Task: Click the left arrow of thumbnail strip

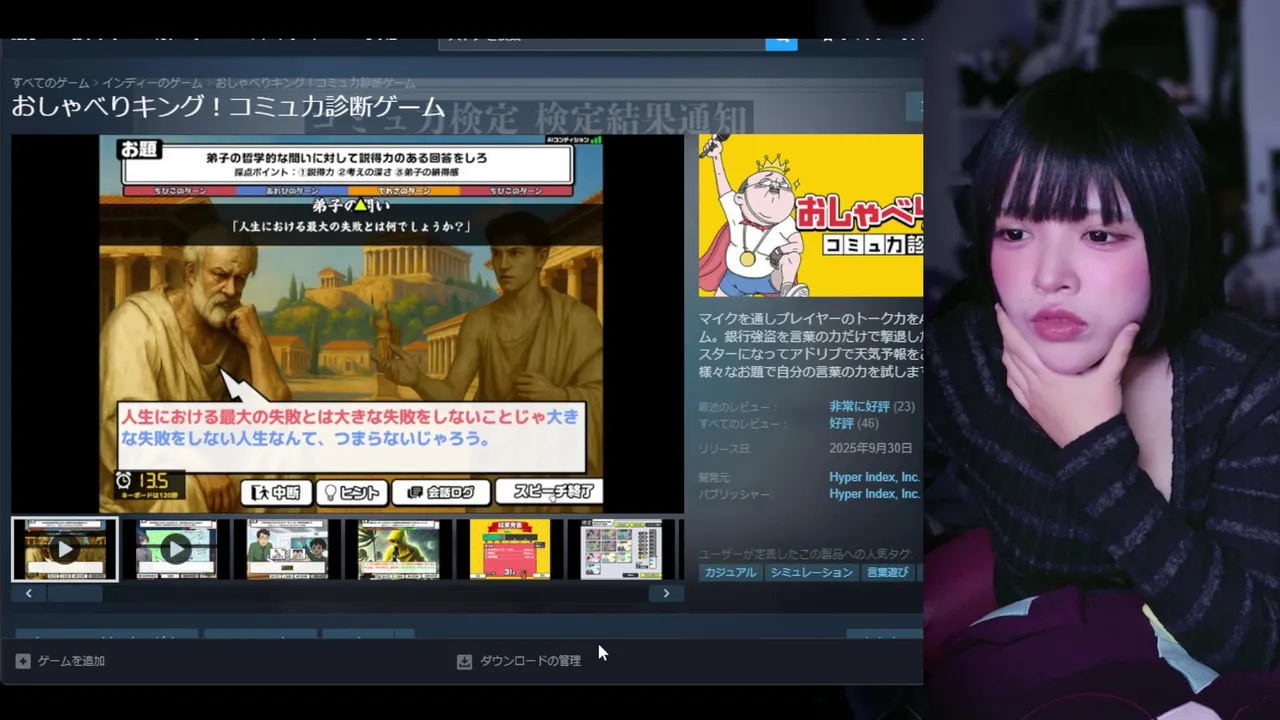Action: pos(28,594)
